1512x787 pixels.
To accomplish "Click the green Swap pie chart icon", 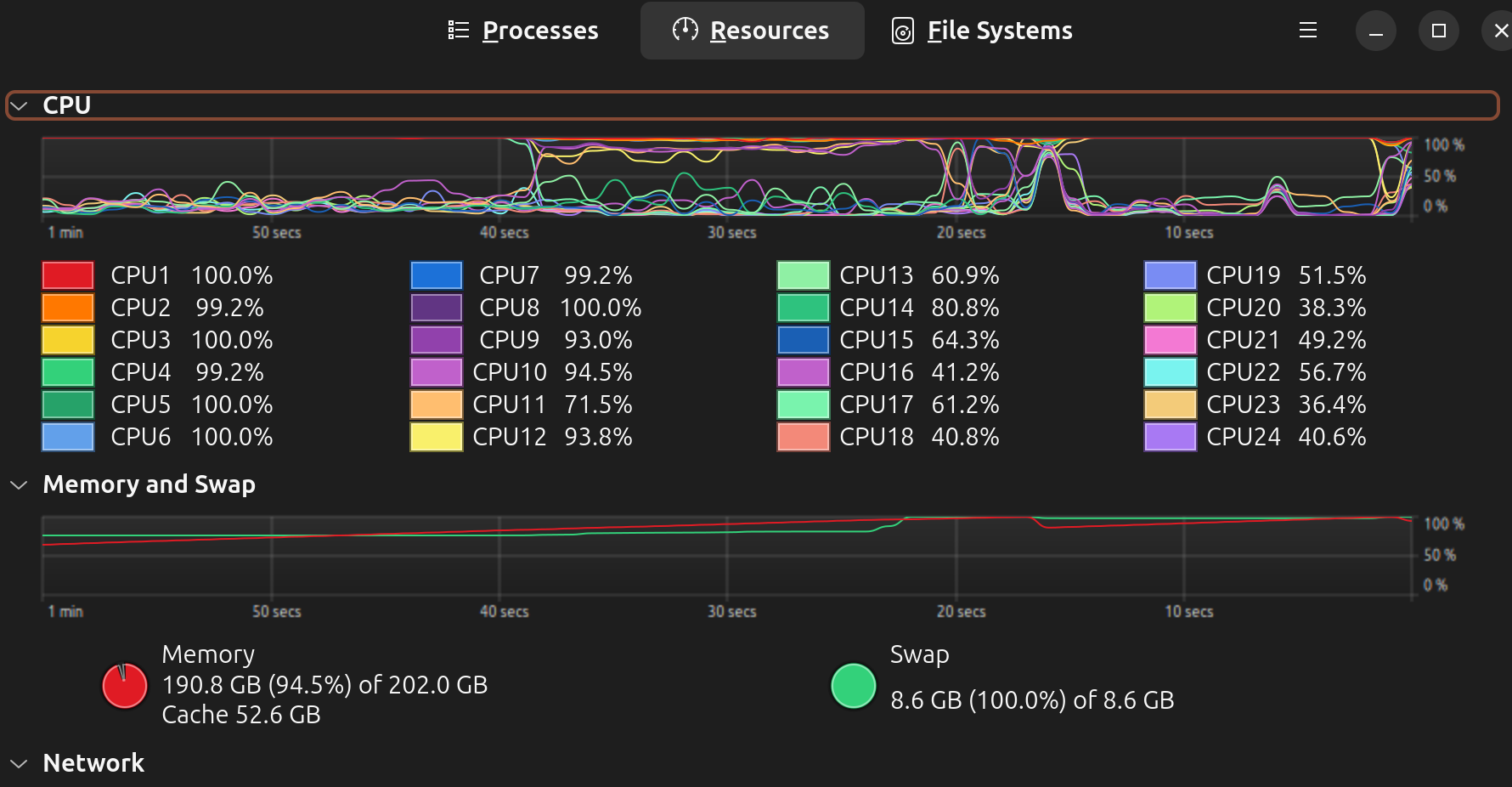I will [853, 686].
